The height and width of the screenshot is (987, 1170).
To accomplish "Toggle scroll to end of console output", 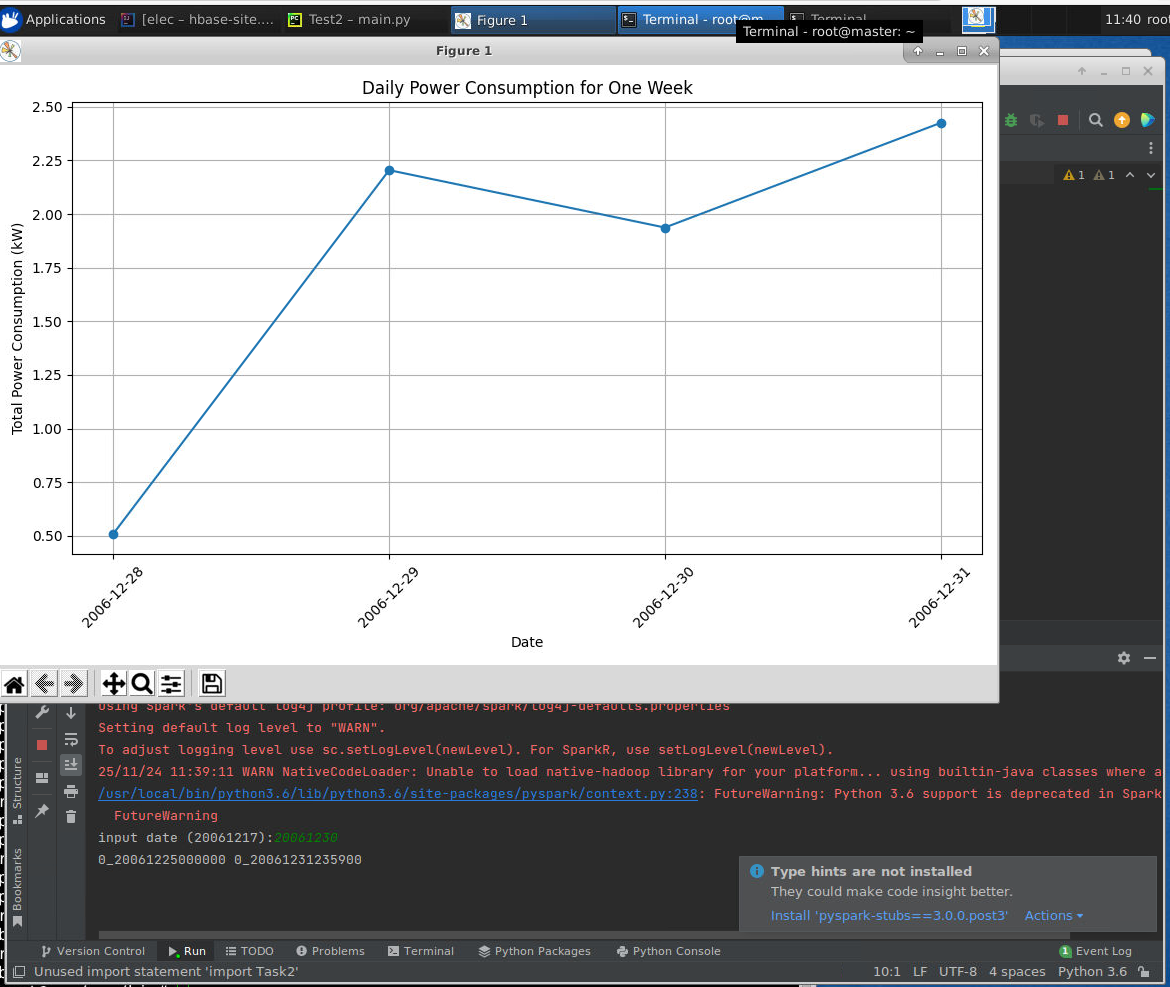I will coord(71,765).
